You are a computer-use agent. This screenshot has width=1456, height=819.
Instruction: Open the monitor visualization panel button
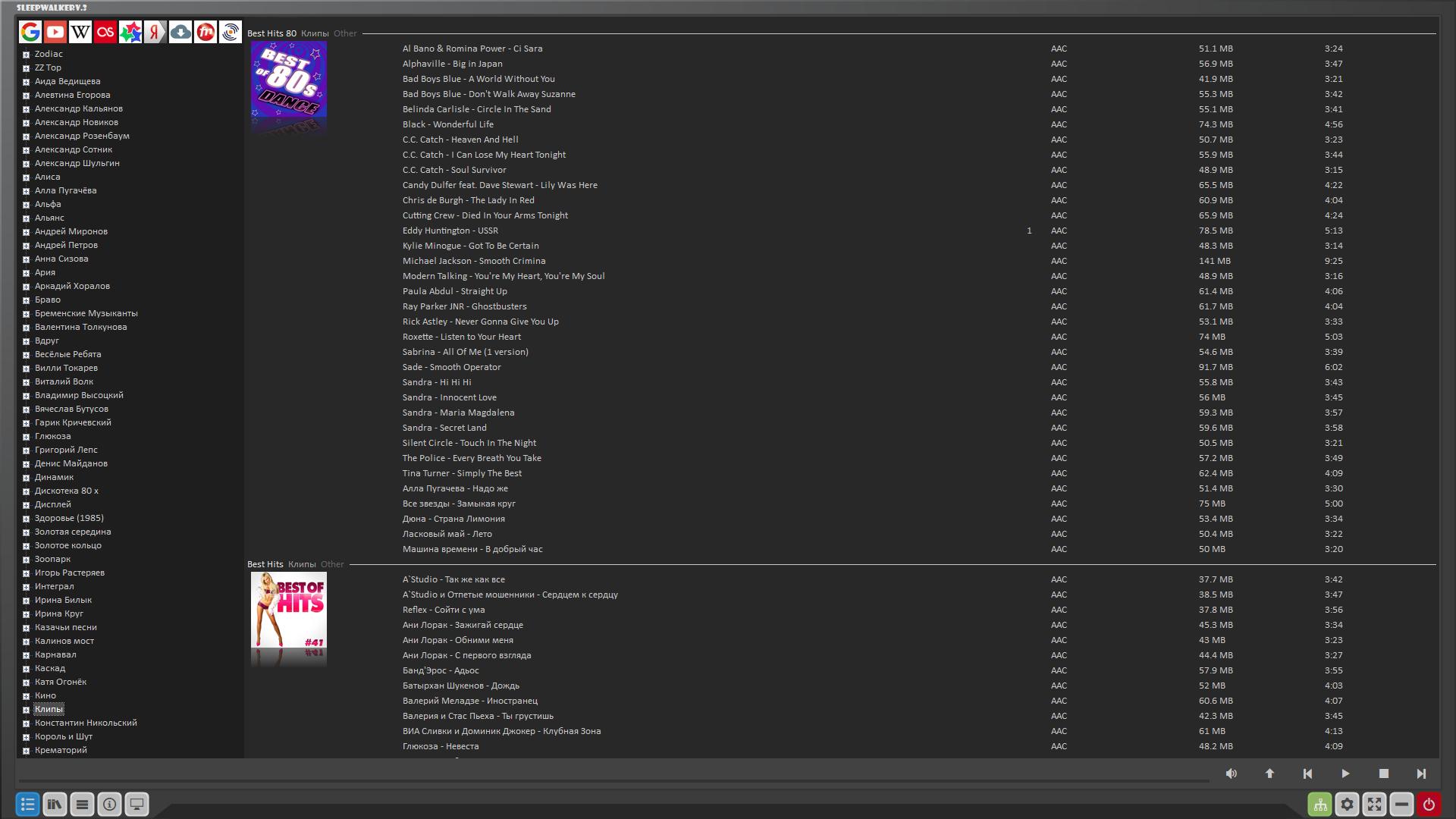click(136, 805)
